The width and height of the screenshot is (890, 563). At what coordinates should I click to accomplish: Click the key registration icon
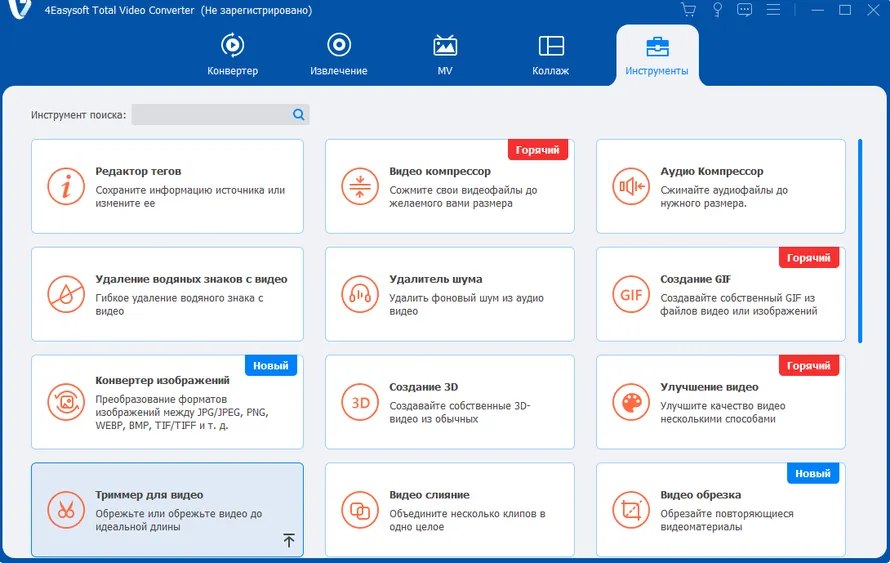click(x=717, y=10)
